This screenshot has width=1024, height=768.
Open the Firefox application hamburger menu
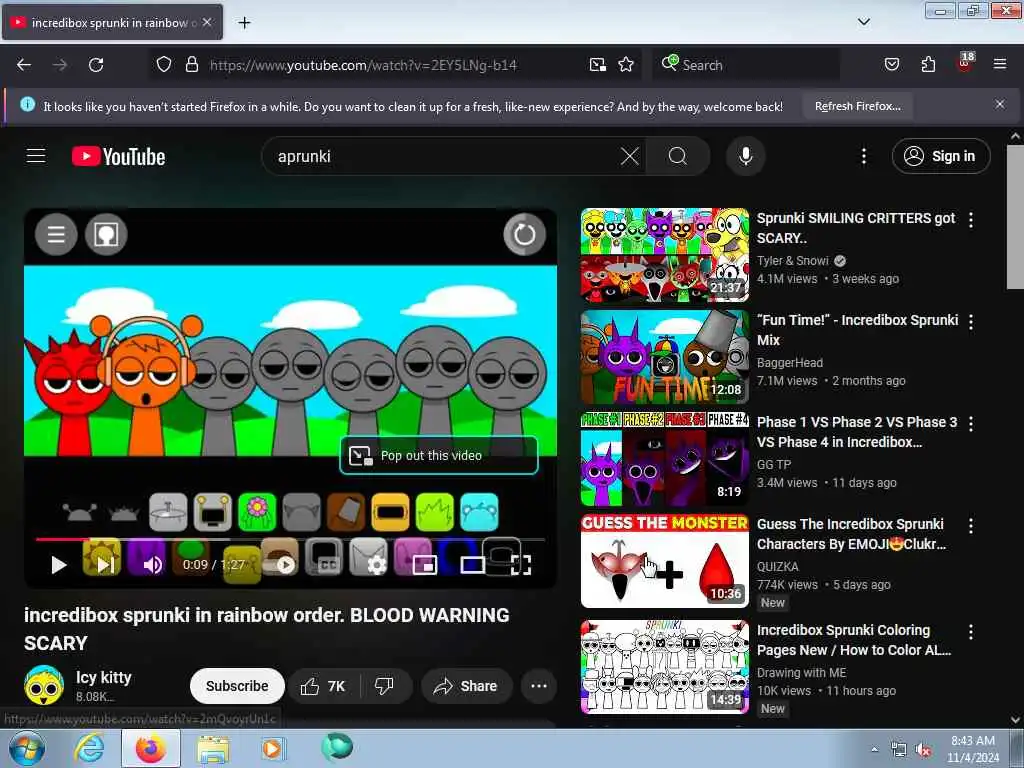pyautogui.click(x=1000, y=64)
